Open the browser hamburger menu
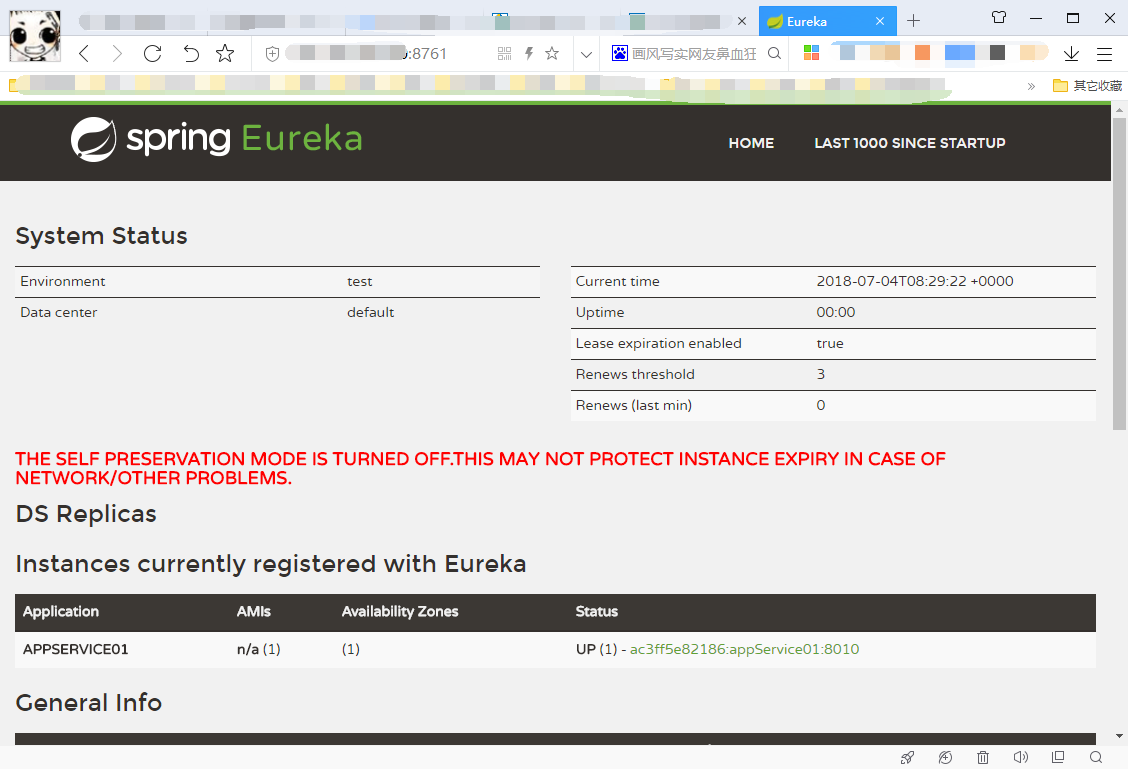Viewport: 1128px width, 769px height. click(1104, 53)
